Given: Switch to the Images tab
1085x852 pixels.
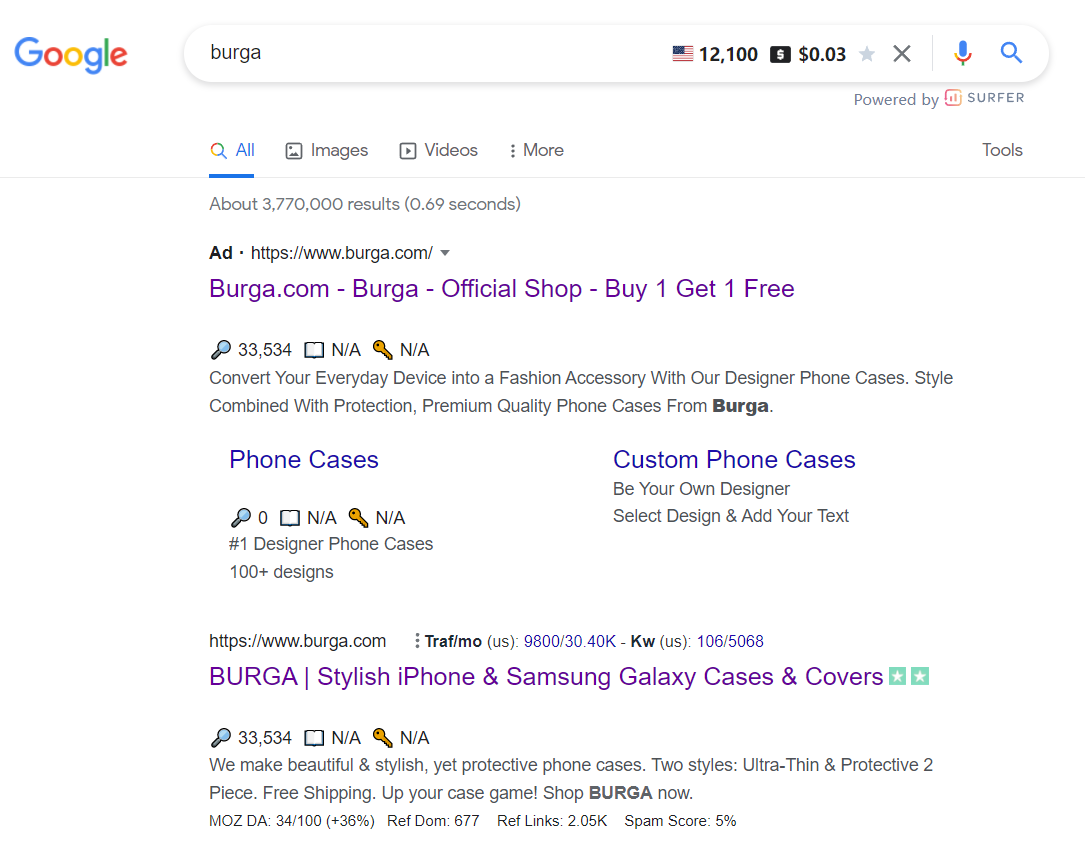Looking at the screenshot, I should pos(327,150).
